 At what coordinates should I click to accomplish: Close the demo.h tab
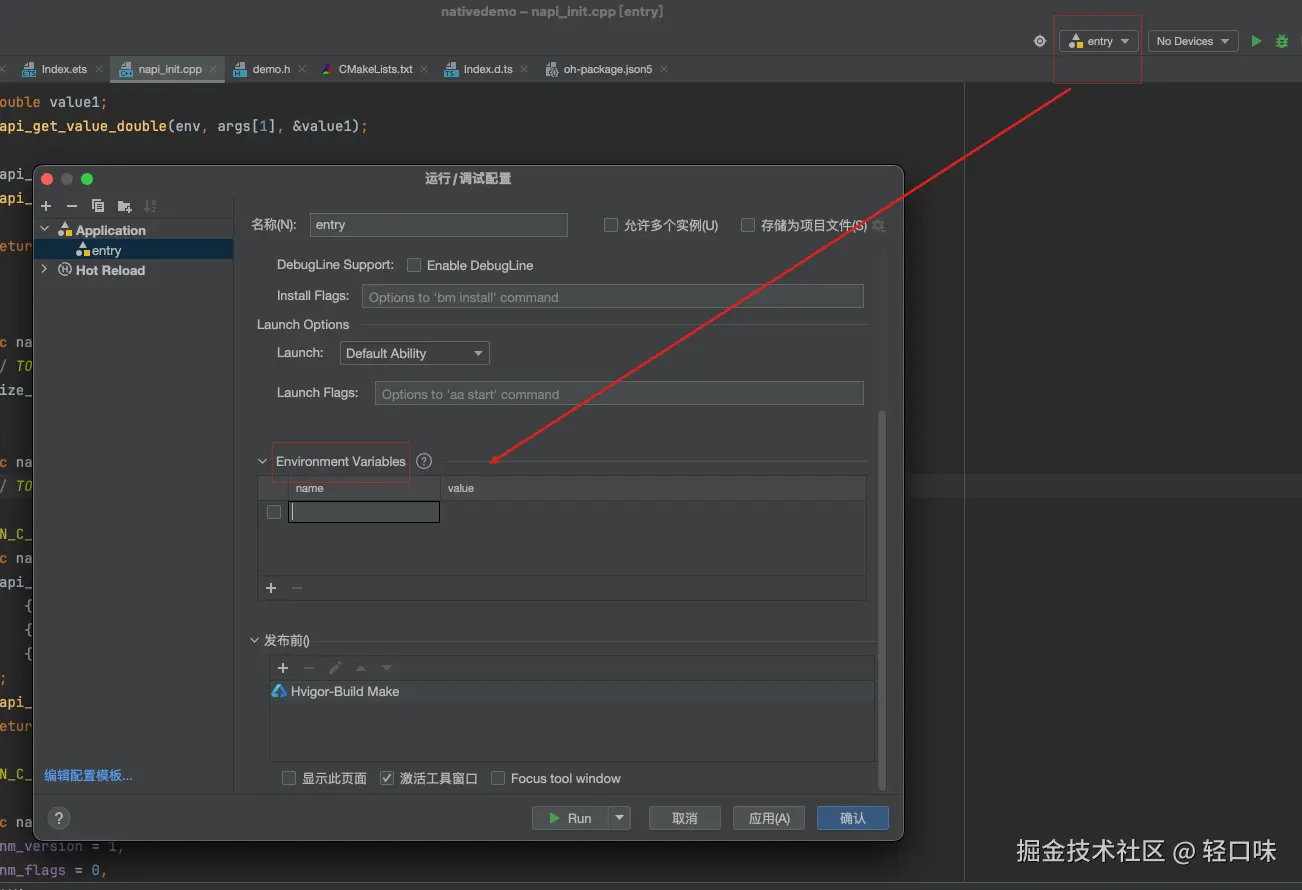301,69
